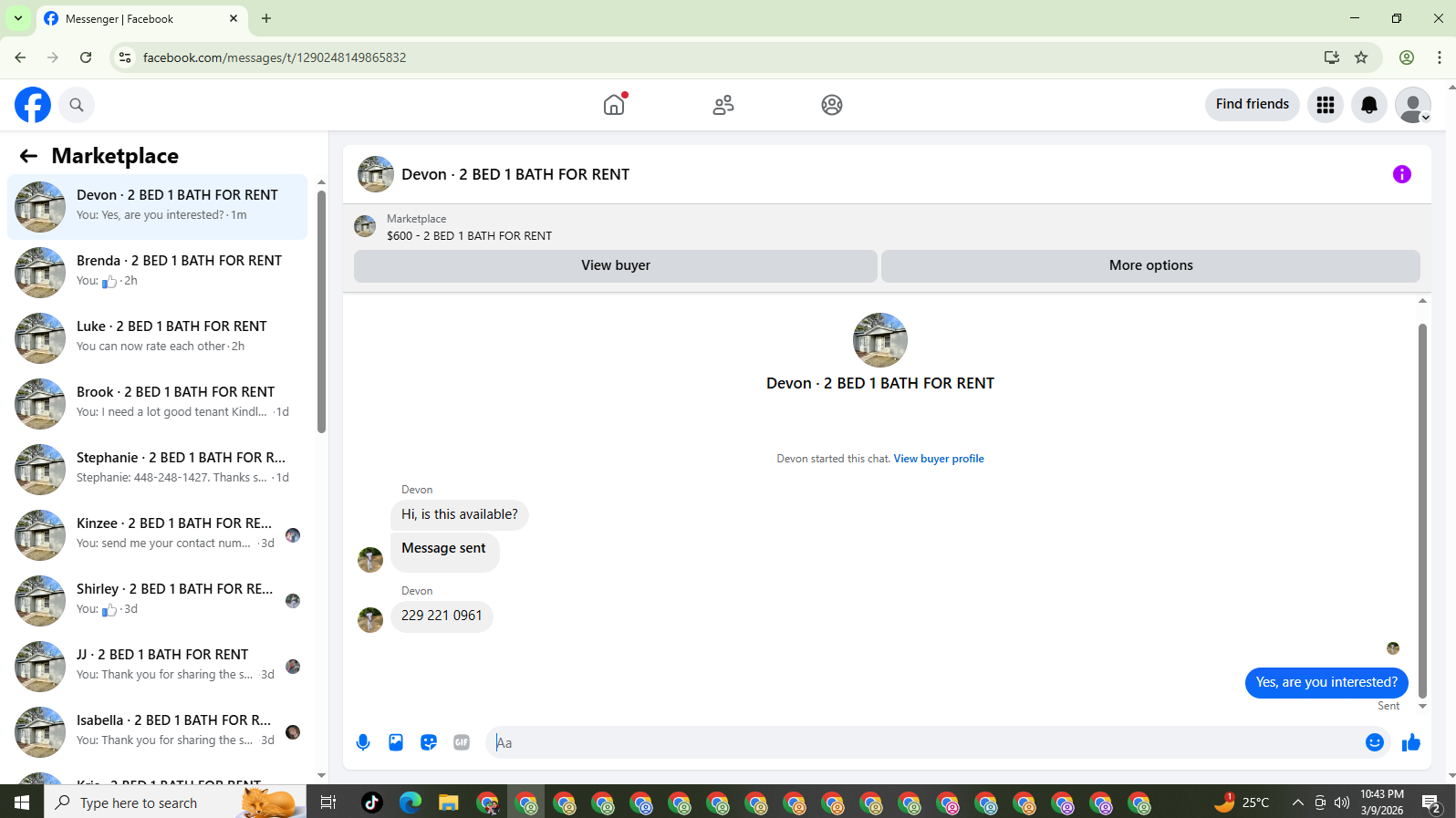Open the install app icon in address bar
Image resolution: width=1456 pixels, height=818 pixels.
coord(1332,57)
